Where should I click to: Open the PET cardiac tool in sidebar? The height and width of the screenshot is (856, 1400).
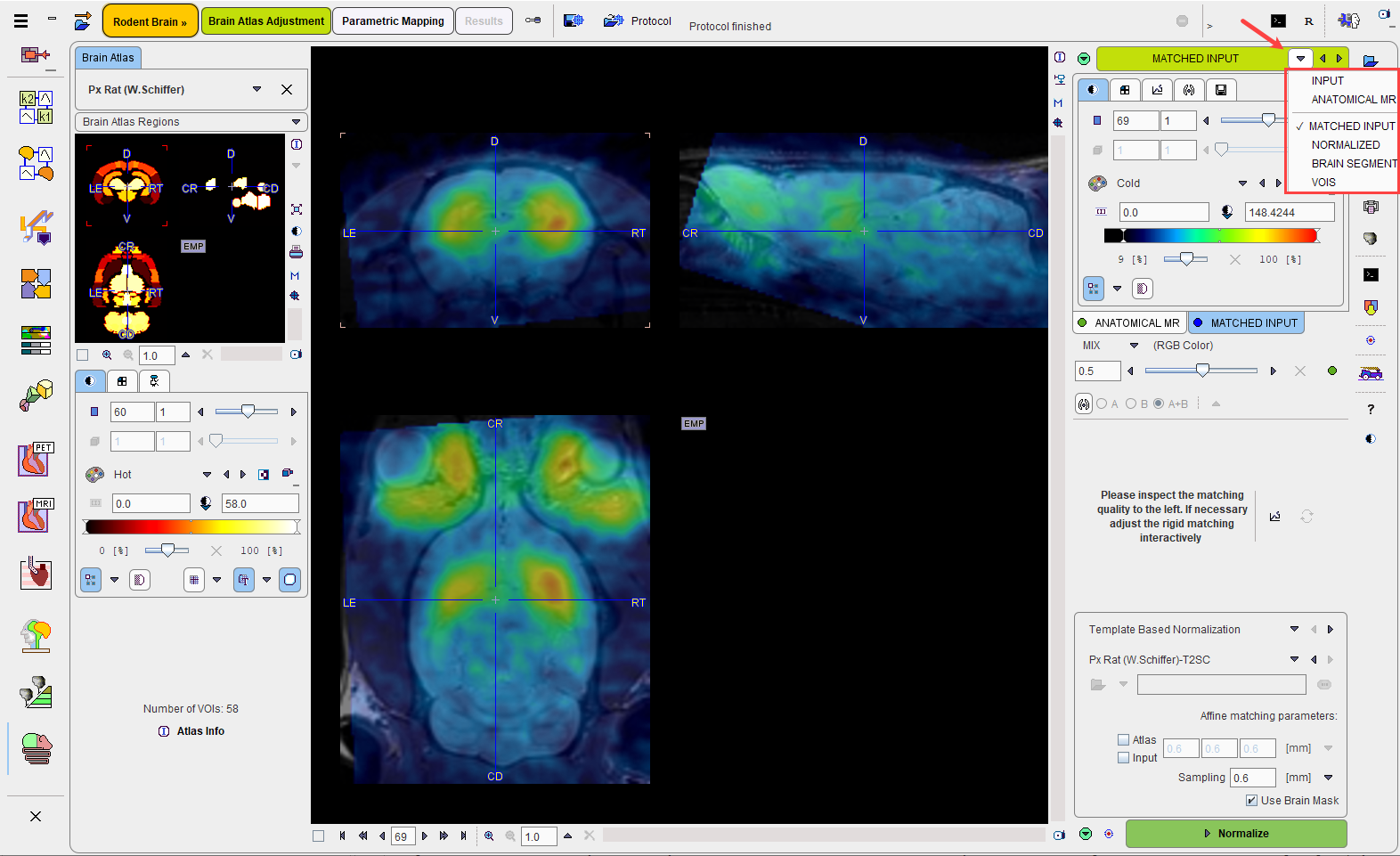(x=36, y=460)
